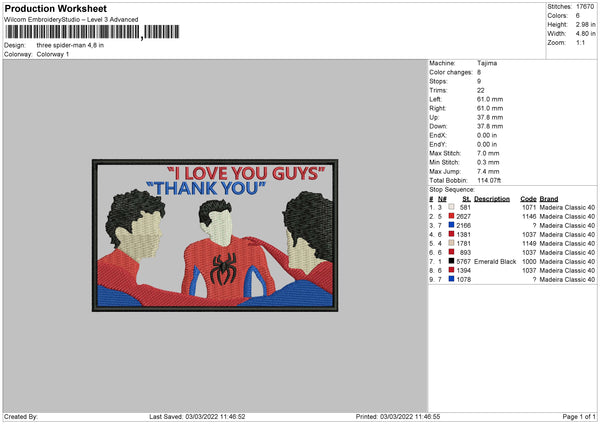Click the Machine value "Tajima"

487,63
